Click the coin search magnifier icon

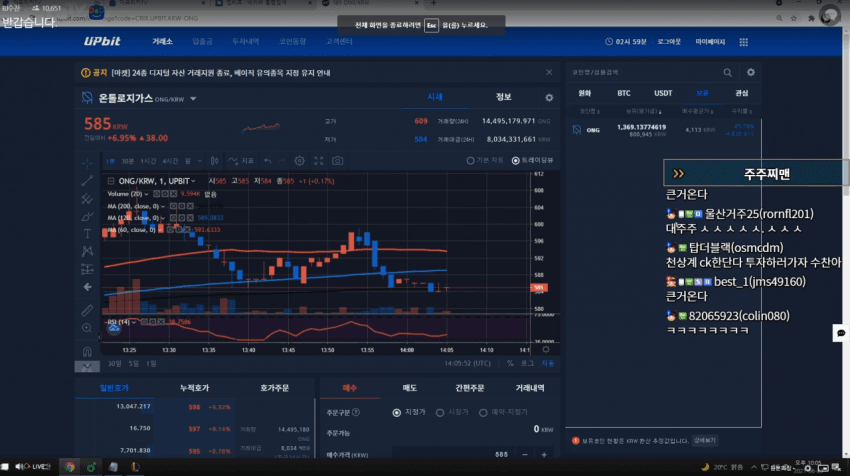pyautogui.click(x=727, y=72)
